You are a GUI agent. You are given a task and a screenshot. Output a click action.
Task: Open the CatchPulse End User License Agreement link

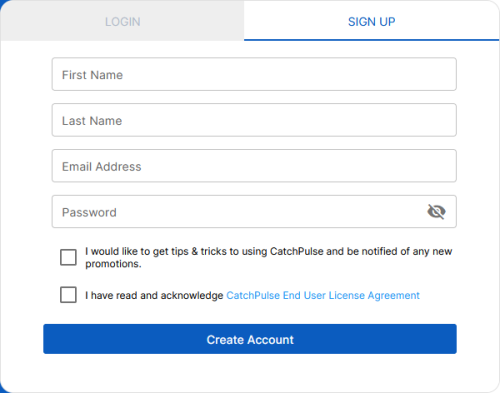coord(323,295)
